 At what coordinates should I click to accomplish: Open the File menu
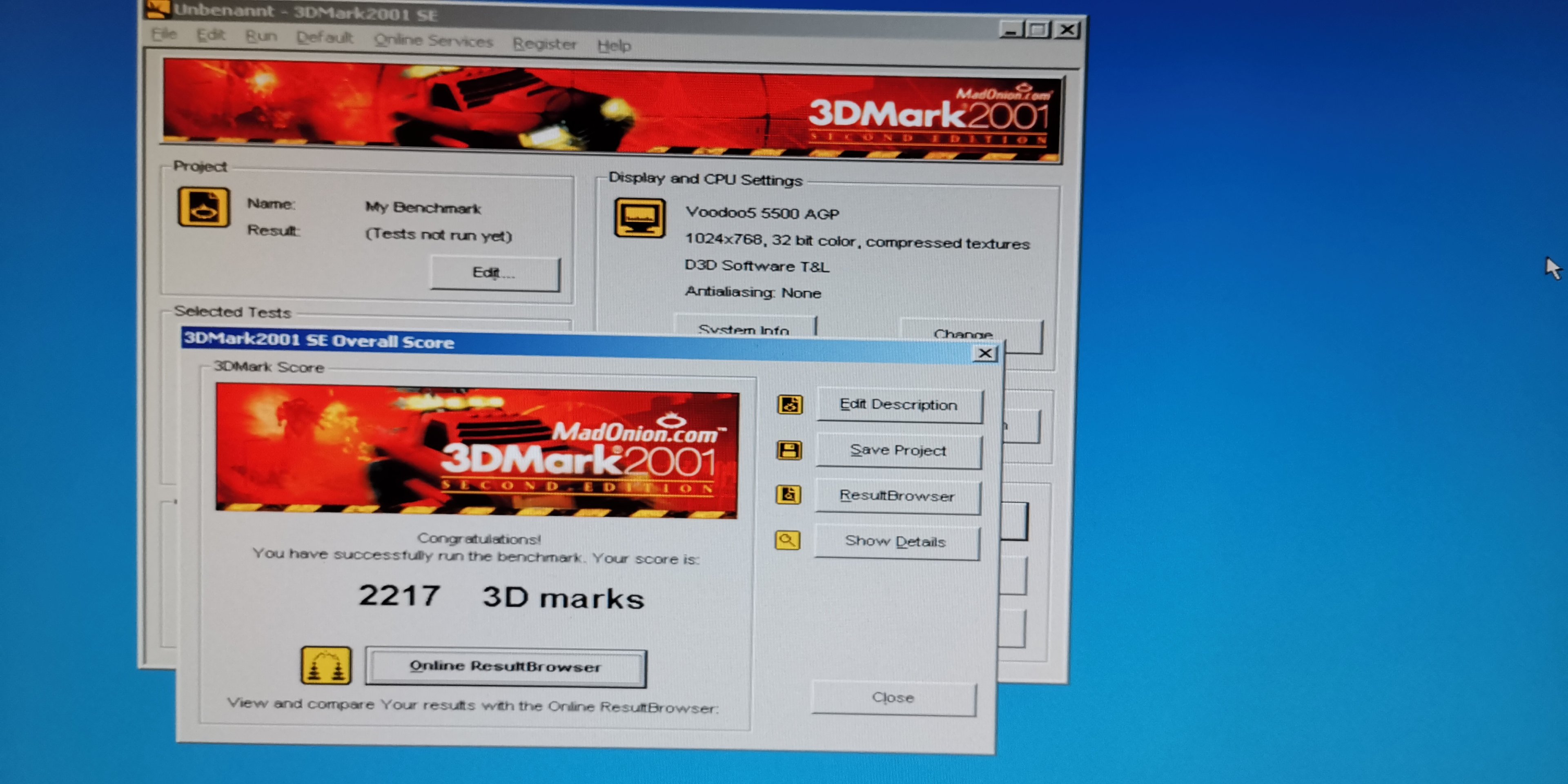pyautogui.click(x=164, y=34)
